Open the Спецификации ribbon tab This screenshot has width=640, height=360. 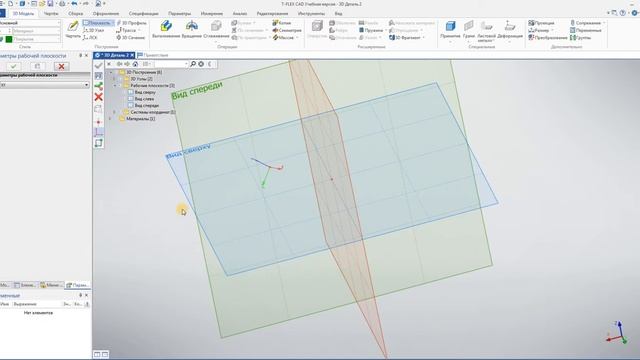144,13
